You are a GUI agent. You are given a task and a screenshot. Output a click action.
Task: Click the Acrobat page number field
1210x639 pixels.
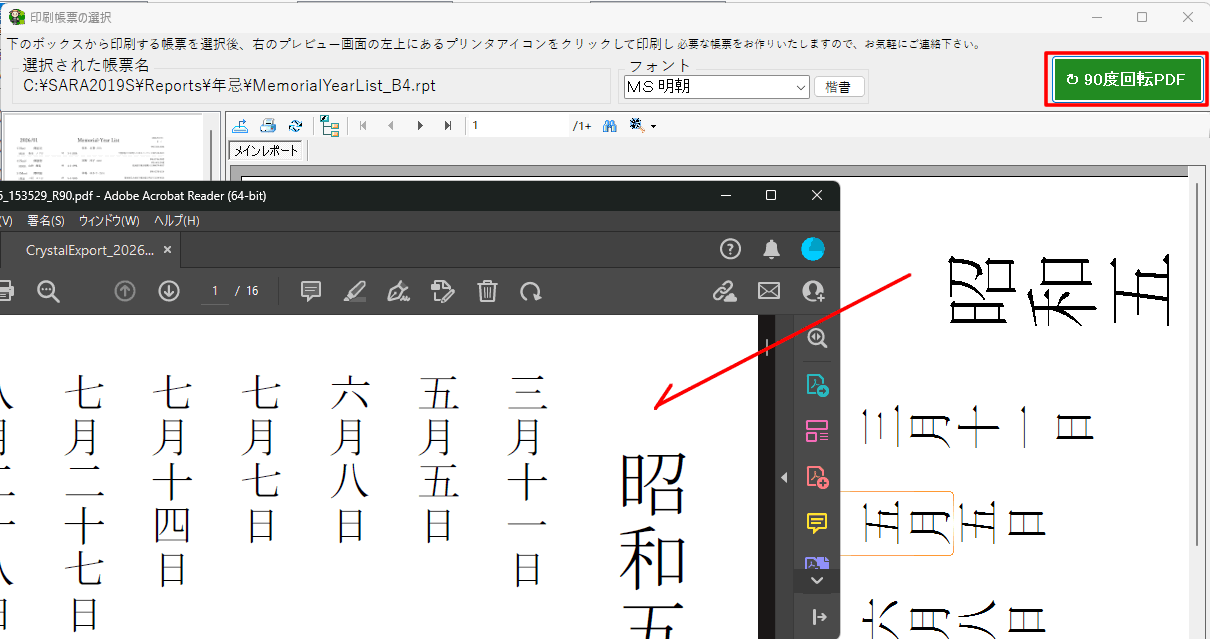tap(213, 291)
